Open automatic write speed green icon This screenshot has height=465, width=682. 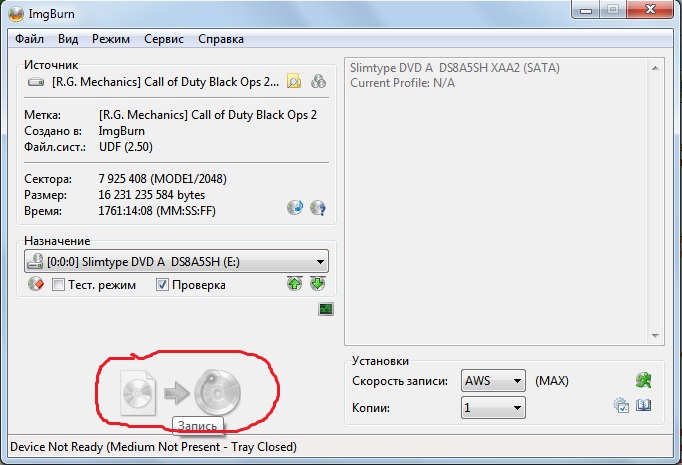(644, 380)
